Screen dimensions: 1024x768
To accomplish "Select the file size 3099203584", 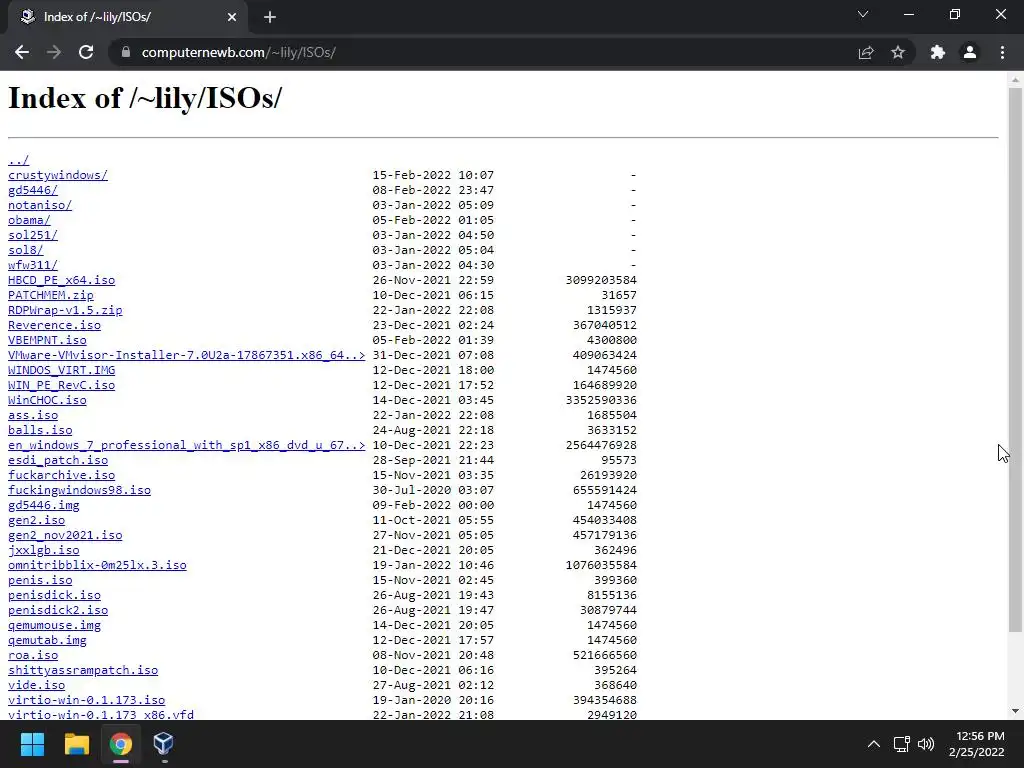I will pos(601,280).
